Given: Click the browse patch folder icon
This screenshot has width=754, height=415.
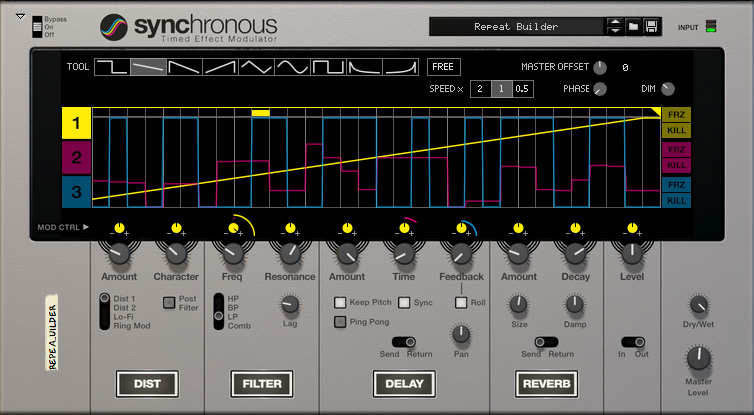Looking at the screenshot, I should 633,26.
